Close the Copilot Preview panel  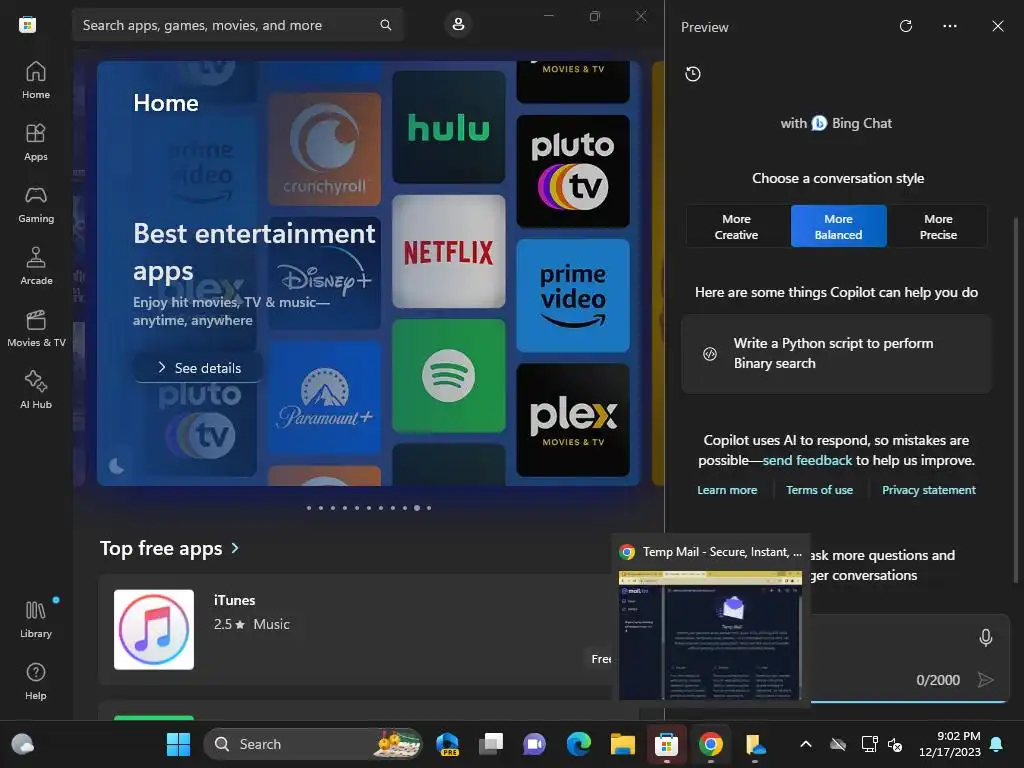(998, 26)
